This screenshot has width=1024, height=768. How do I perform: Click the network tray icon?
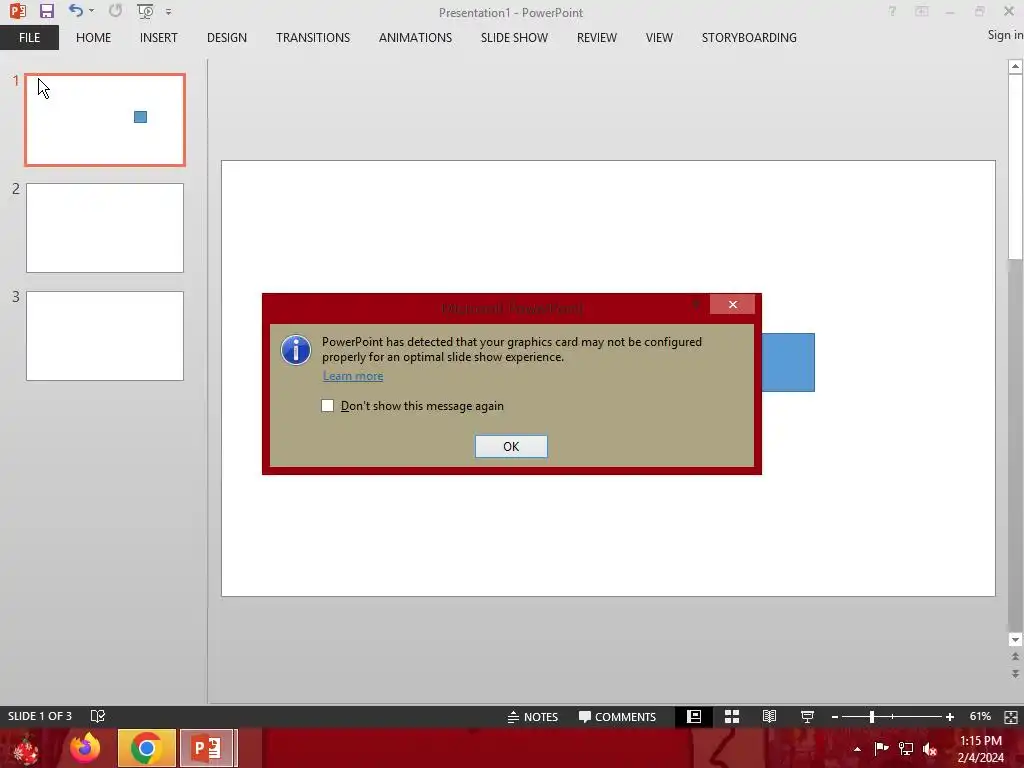(x=905, y=748)
